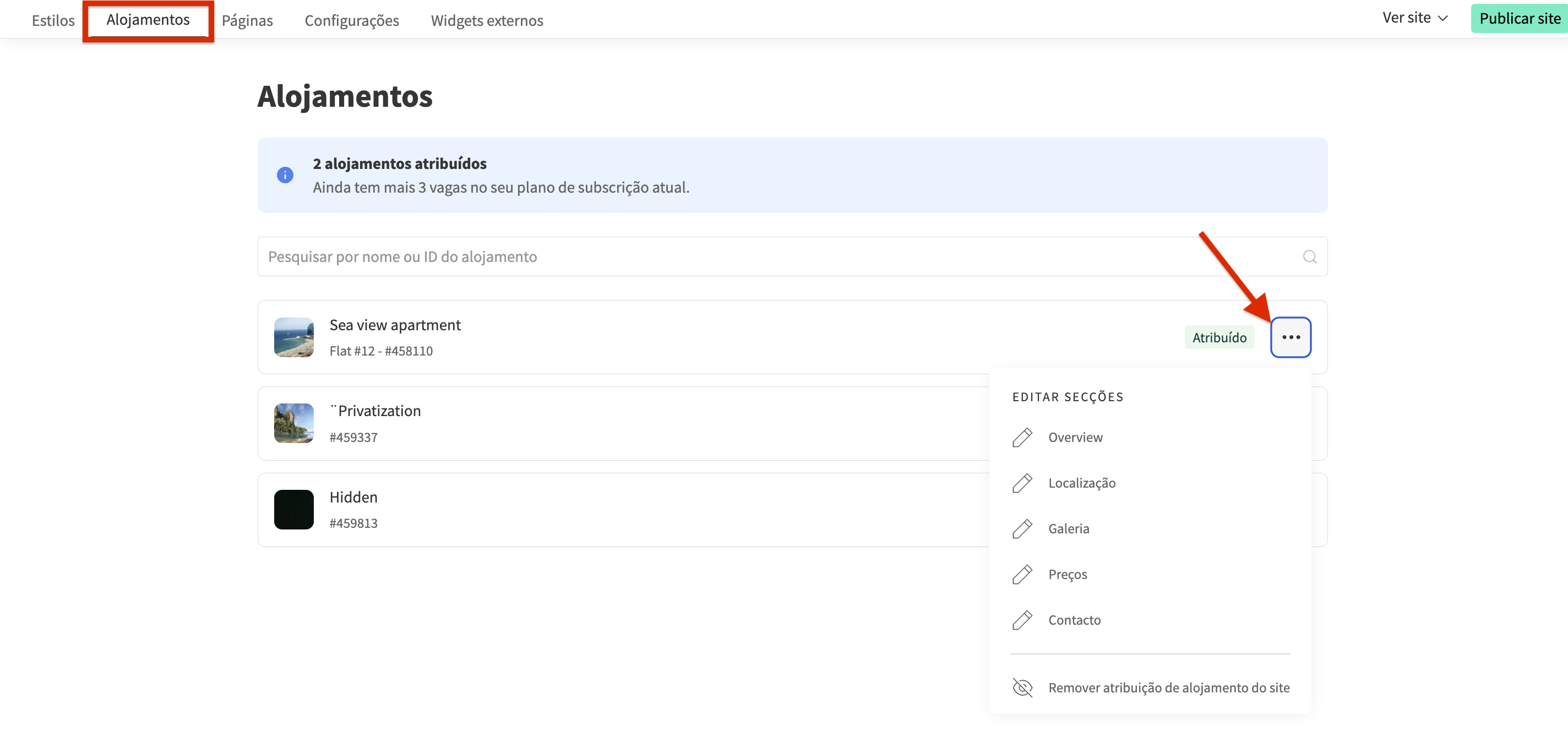Click the pencil icon beside Preços
The width and height of the screenshot is (1568, 732).
tap(1022, 574)
